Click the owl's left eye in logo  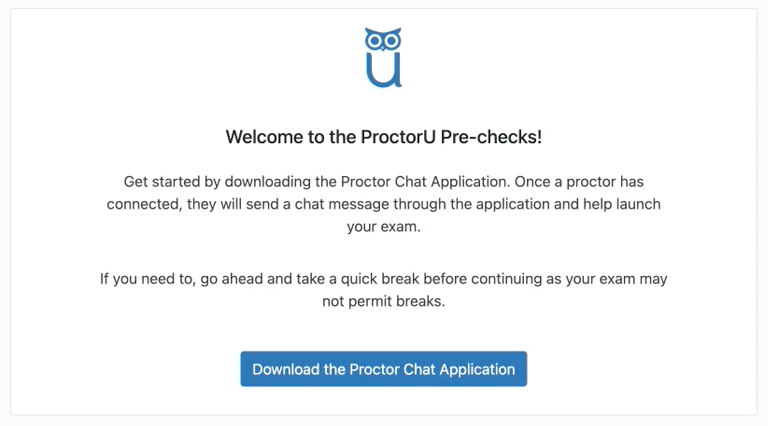tap(375, 41)
